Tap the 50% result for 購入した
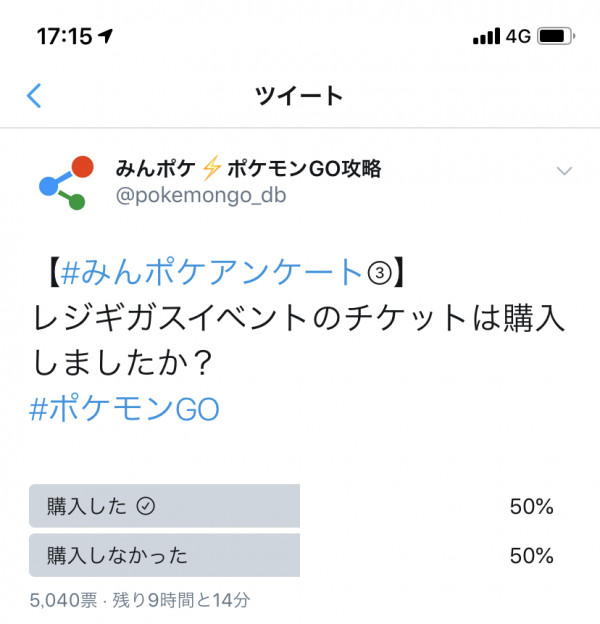Image resolution: width=600 pixels, height=624 pixels. pyautogui.click(x=532, y=507)
